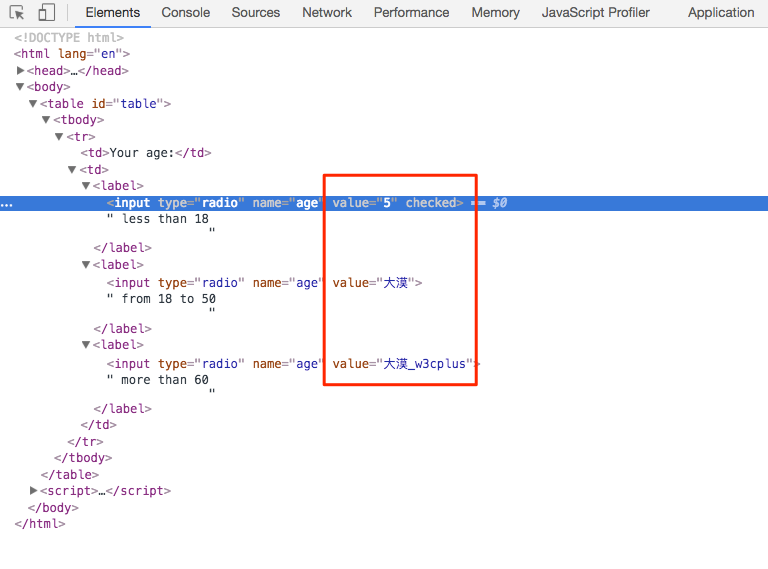
Task: Select the closing /table tag
Action: (x=70, y=475)
